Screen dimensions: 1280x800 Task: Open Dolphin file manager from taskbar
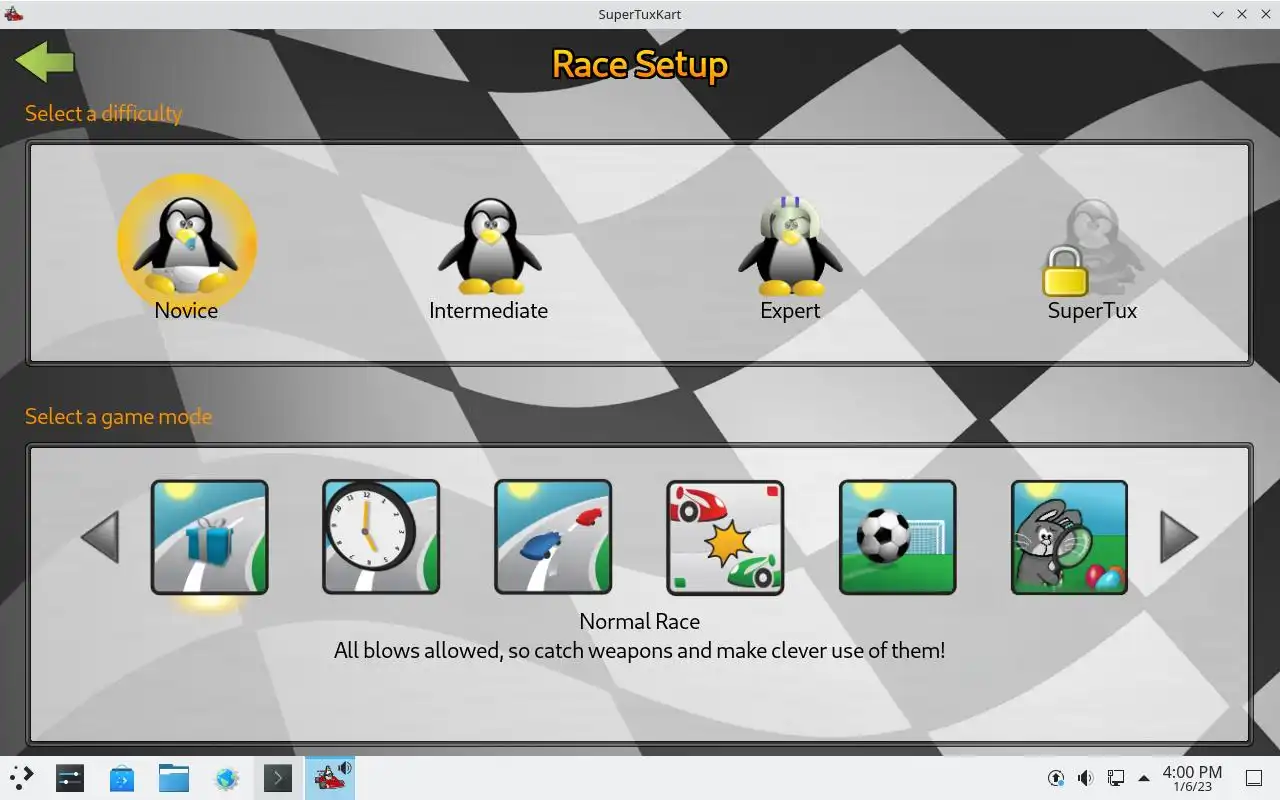coord(174,778)
